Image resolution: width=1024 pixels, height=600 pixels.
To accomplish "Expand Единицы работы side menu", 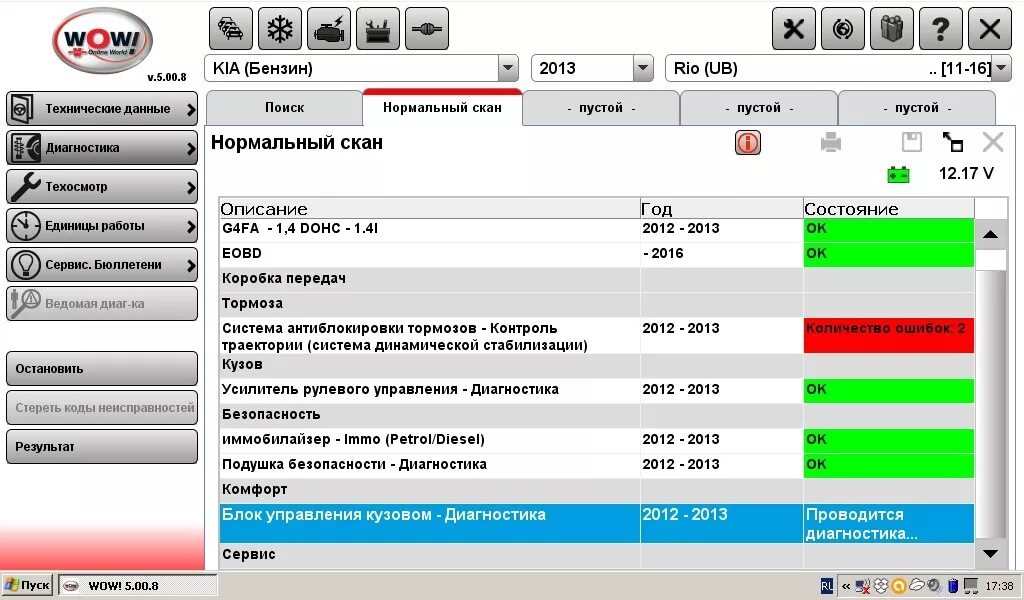I will [102, 226].
